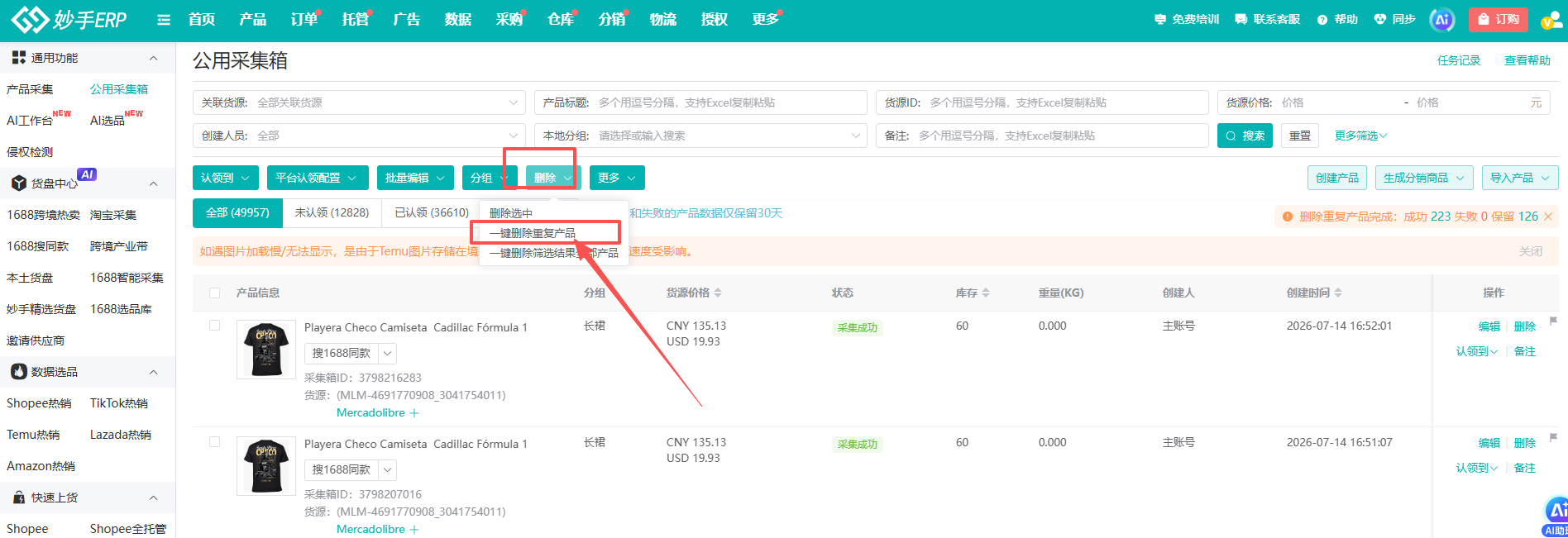1568x538 pixels.
Task: Open the AI assistant circle icon in header
Action: tap(1442, 20)
